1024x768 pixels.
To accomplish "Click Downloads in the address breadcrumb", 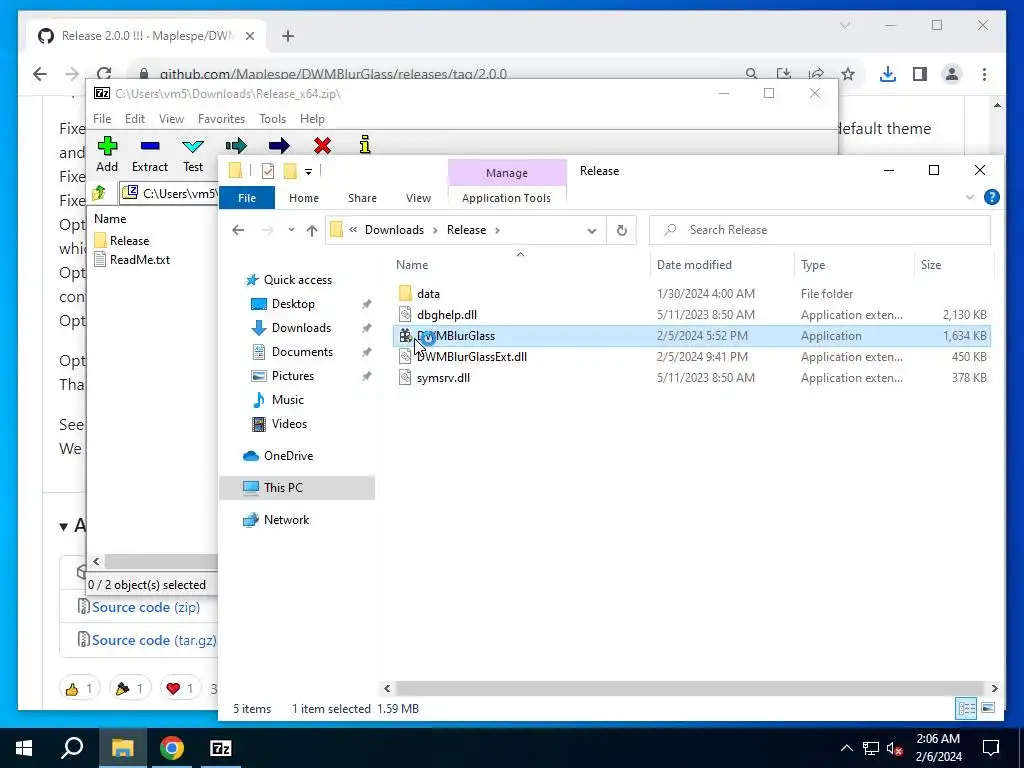I will (394, 230).
